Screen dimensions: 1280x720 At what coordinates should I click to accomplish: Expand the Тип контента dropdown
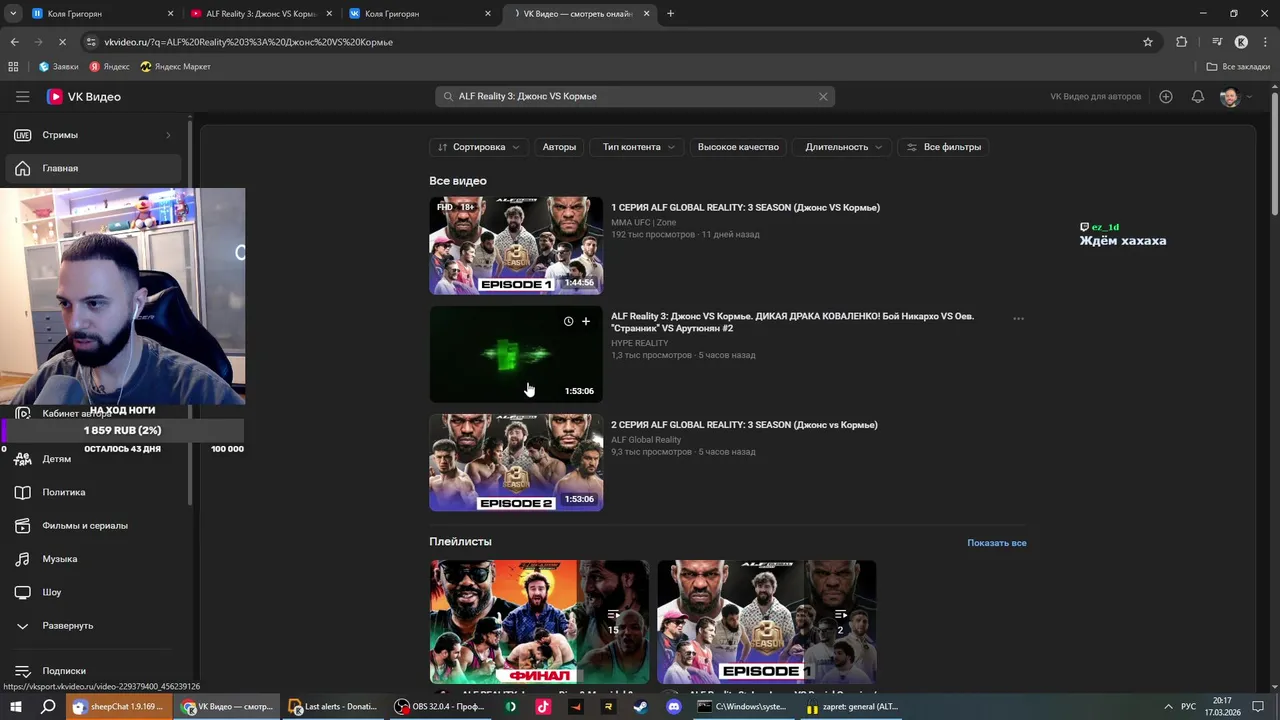[637, 147]
